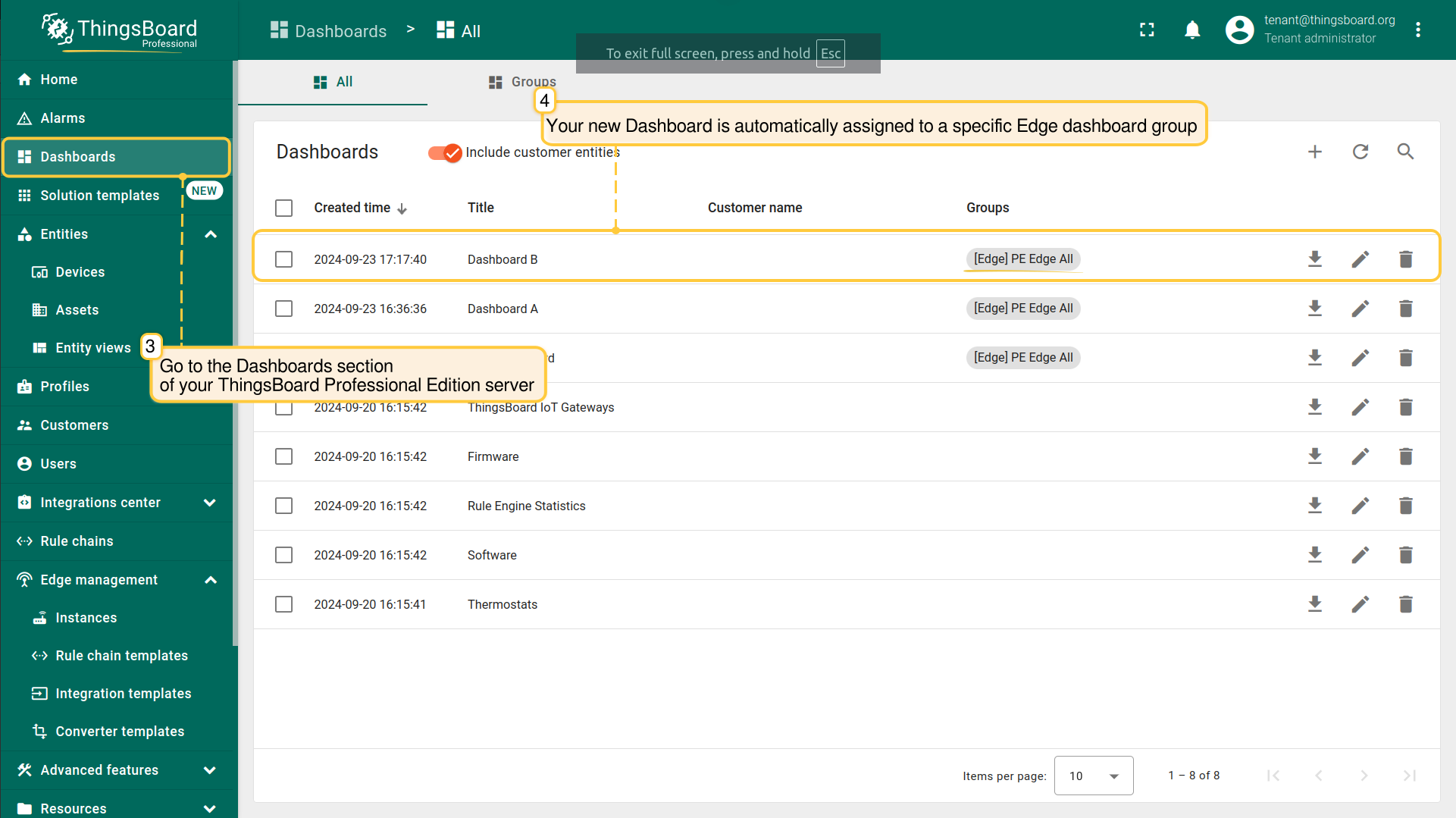Open the notifications bell

[x=1192, y=30]
